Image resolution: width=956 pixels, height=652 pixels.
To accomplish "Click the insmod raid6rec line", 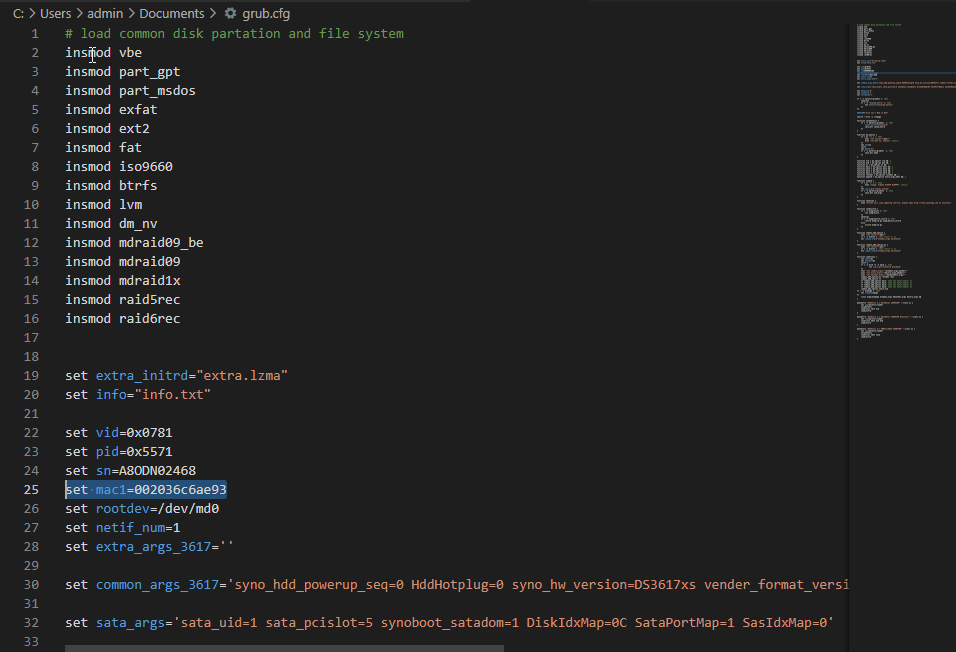I will (x=123, y=319).
